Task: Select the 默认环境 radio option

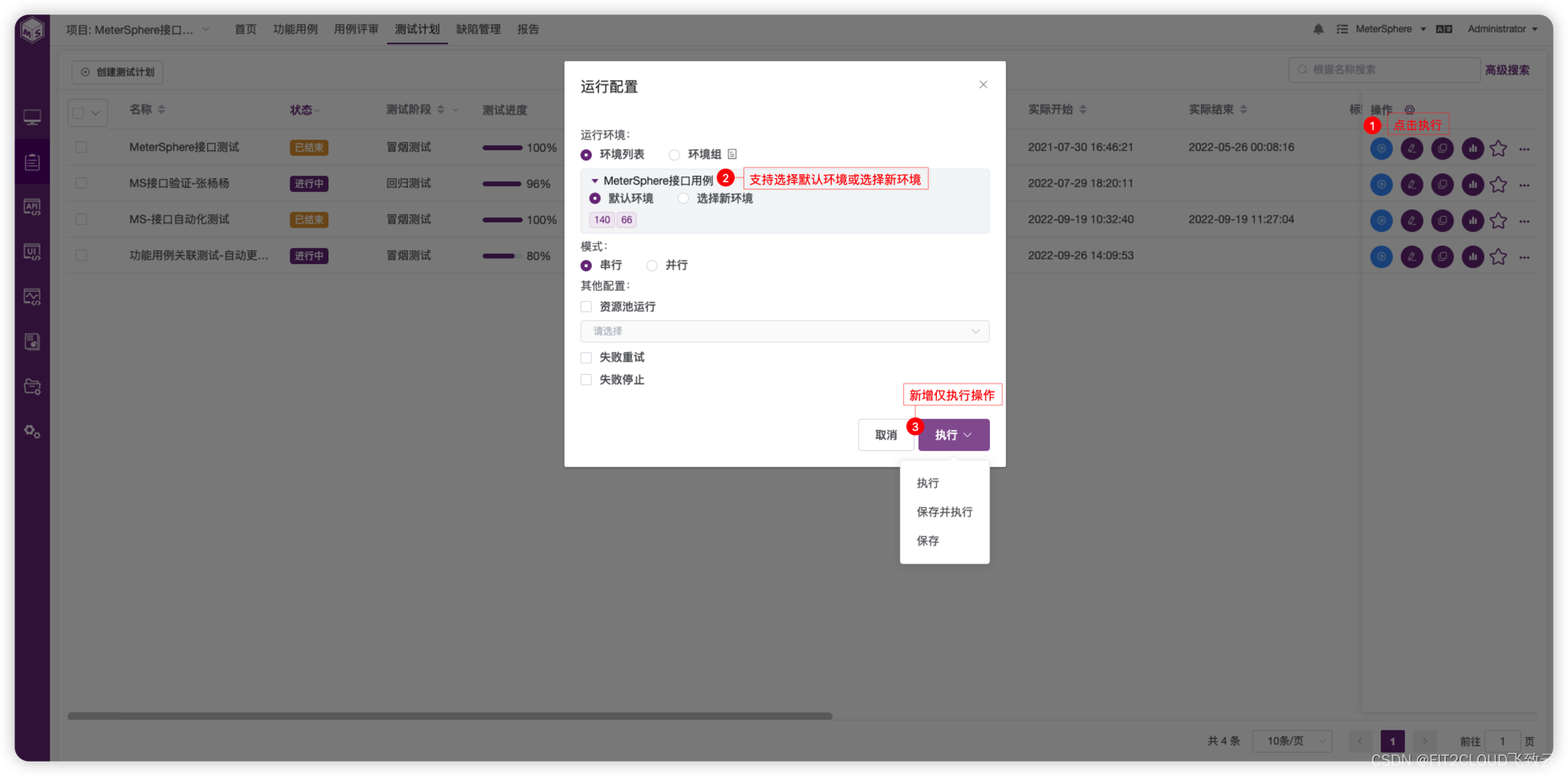Action: [x=595, y=198]
